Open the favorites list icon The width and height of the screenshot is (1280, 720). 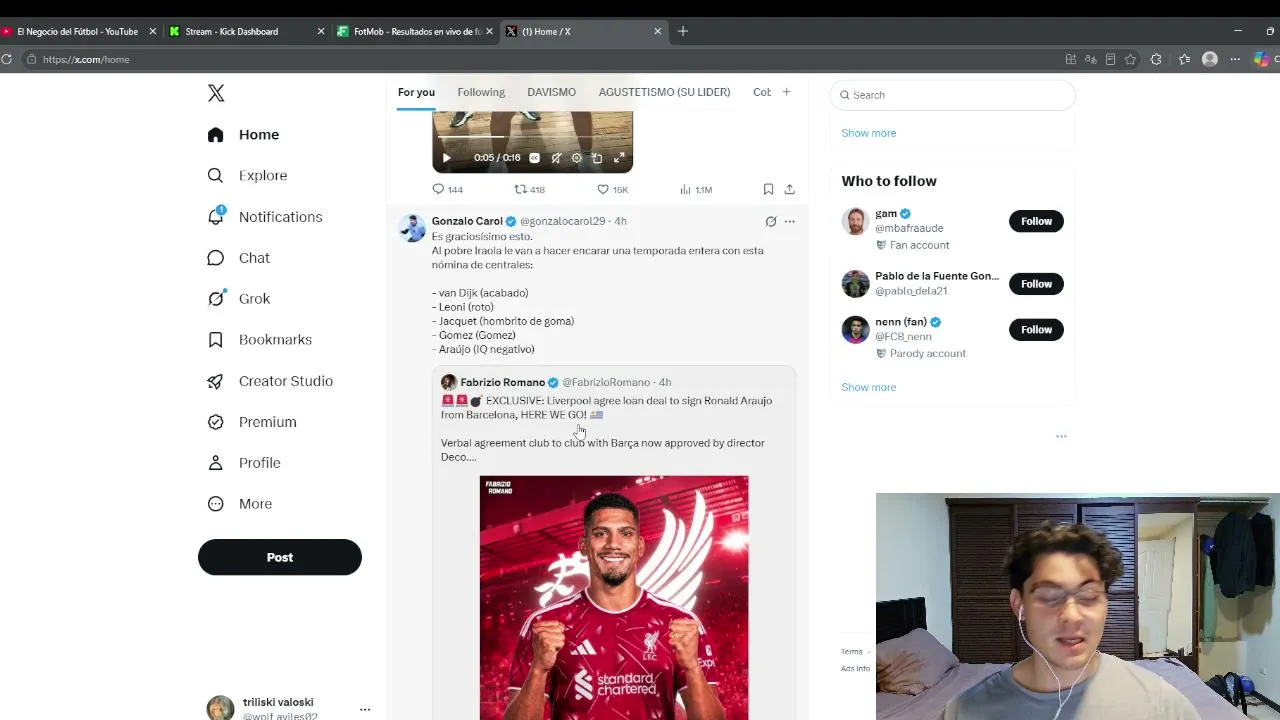1185,59
